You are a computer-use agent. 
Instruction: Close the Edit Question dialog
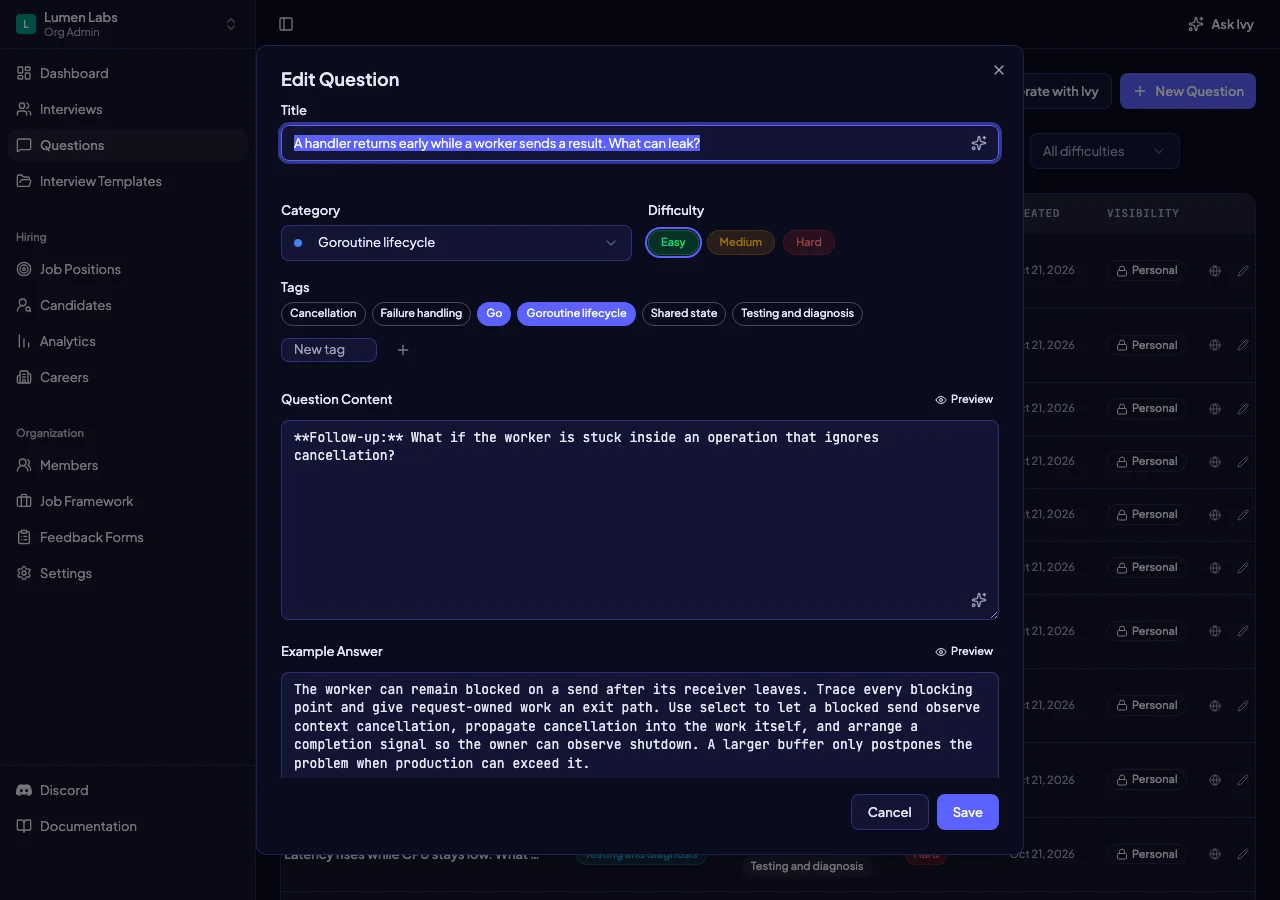tap(999, 70)
